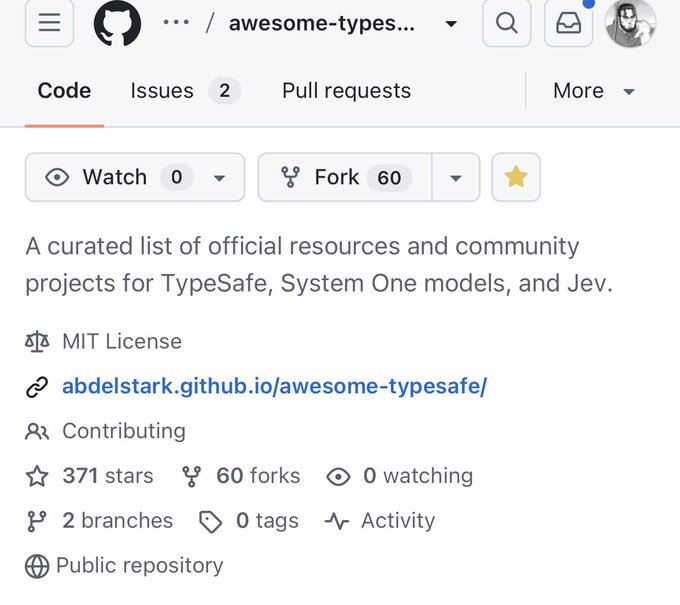Open the MIT License link

tap(122, 341)
